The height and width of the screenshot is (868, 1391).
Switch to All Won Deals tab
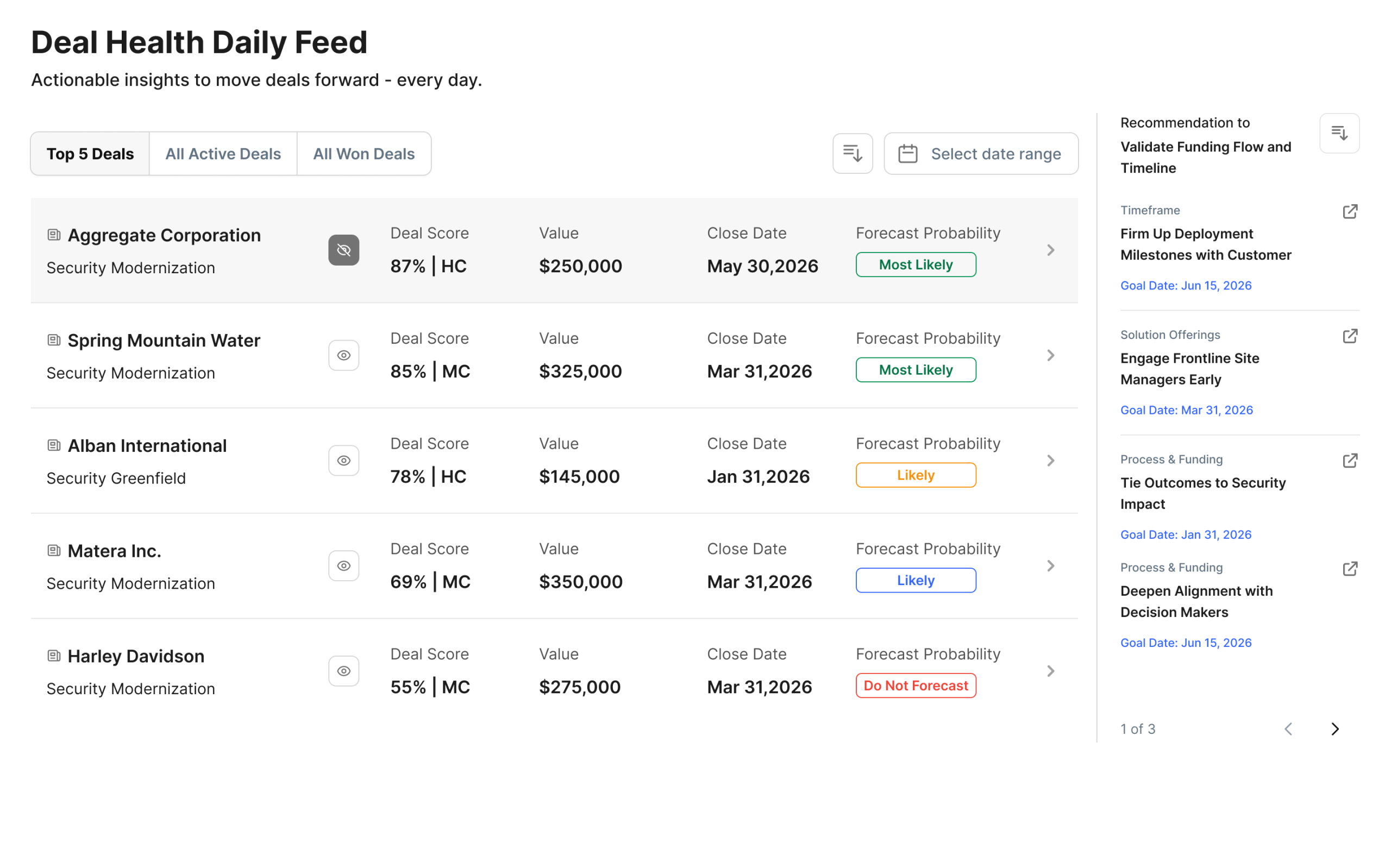(364, 154)
